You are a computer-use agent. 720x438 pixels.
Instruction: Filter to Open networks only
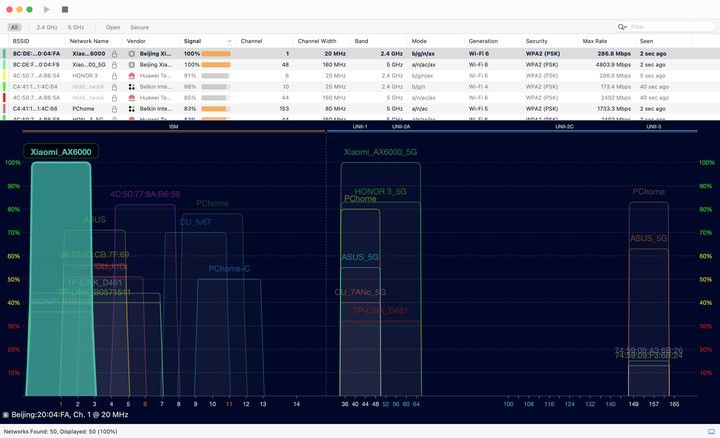pos(113,27)
